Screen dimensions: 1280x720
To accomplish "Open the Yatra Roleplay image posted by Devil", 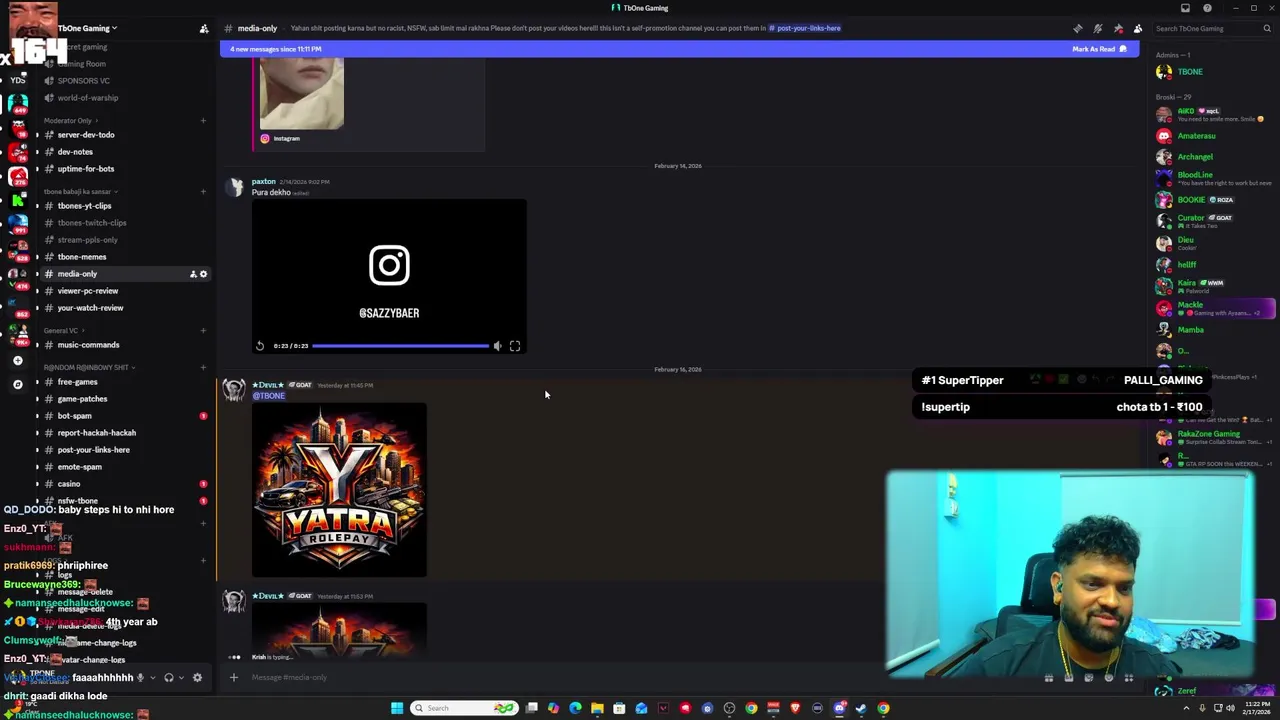I will [x=339, y=490].
